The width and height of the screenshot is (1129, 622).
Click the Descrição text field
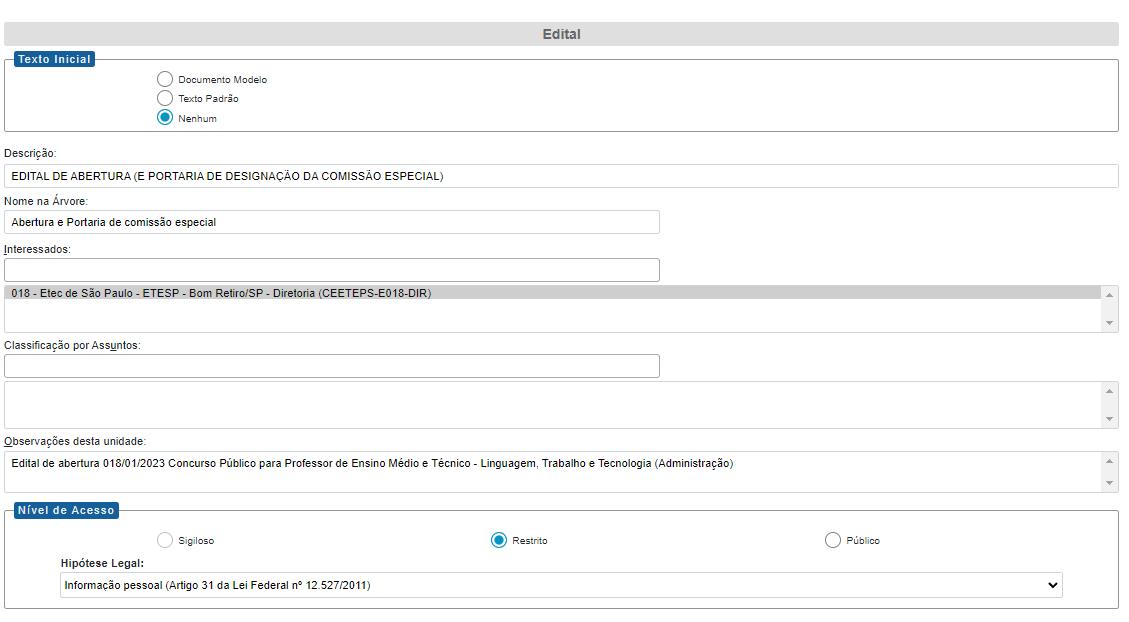click(x=561, y=176)
